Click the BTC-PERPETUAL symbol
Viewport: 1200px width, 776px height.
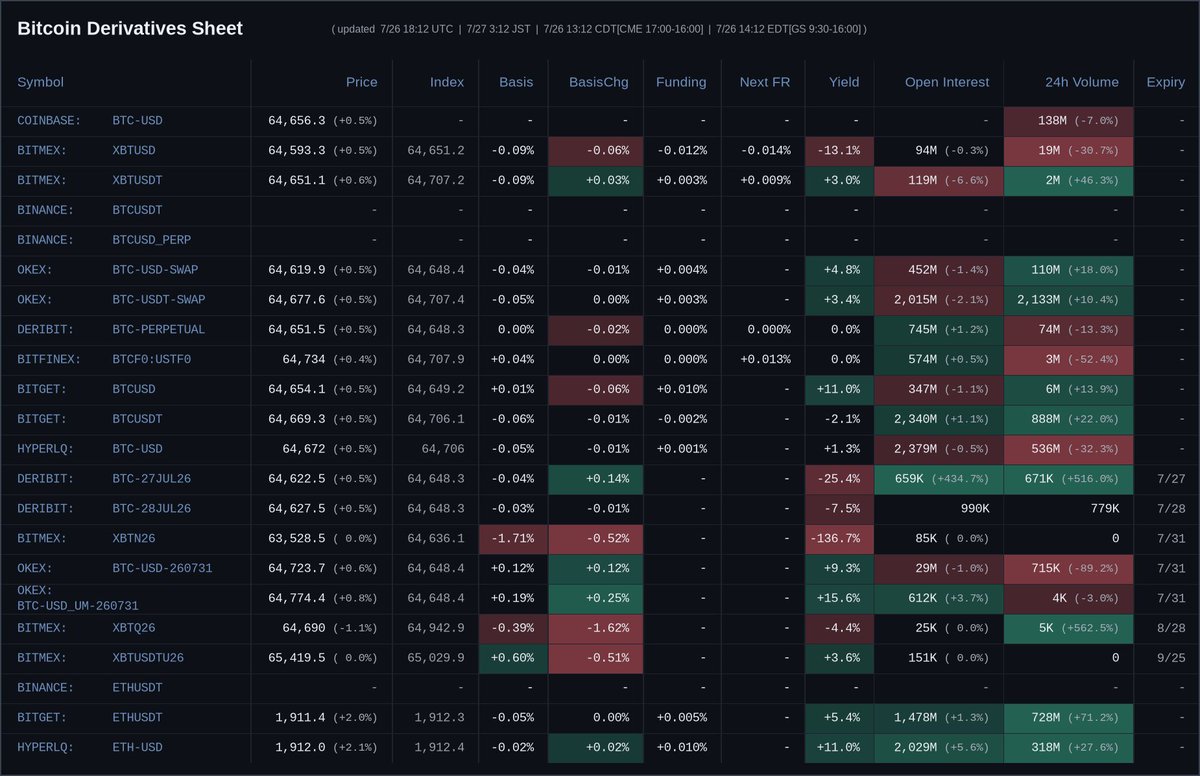tap(159, 330)
